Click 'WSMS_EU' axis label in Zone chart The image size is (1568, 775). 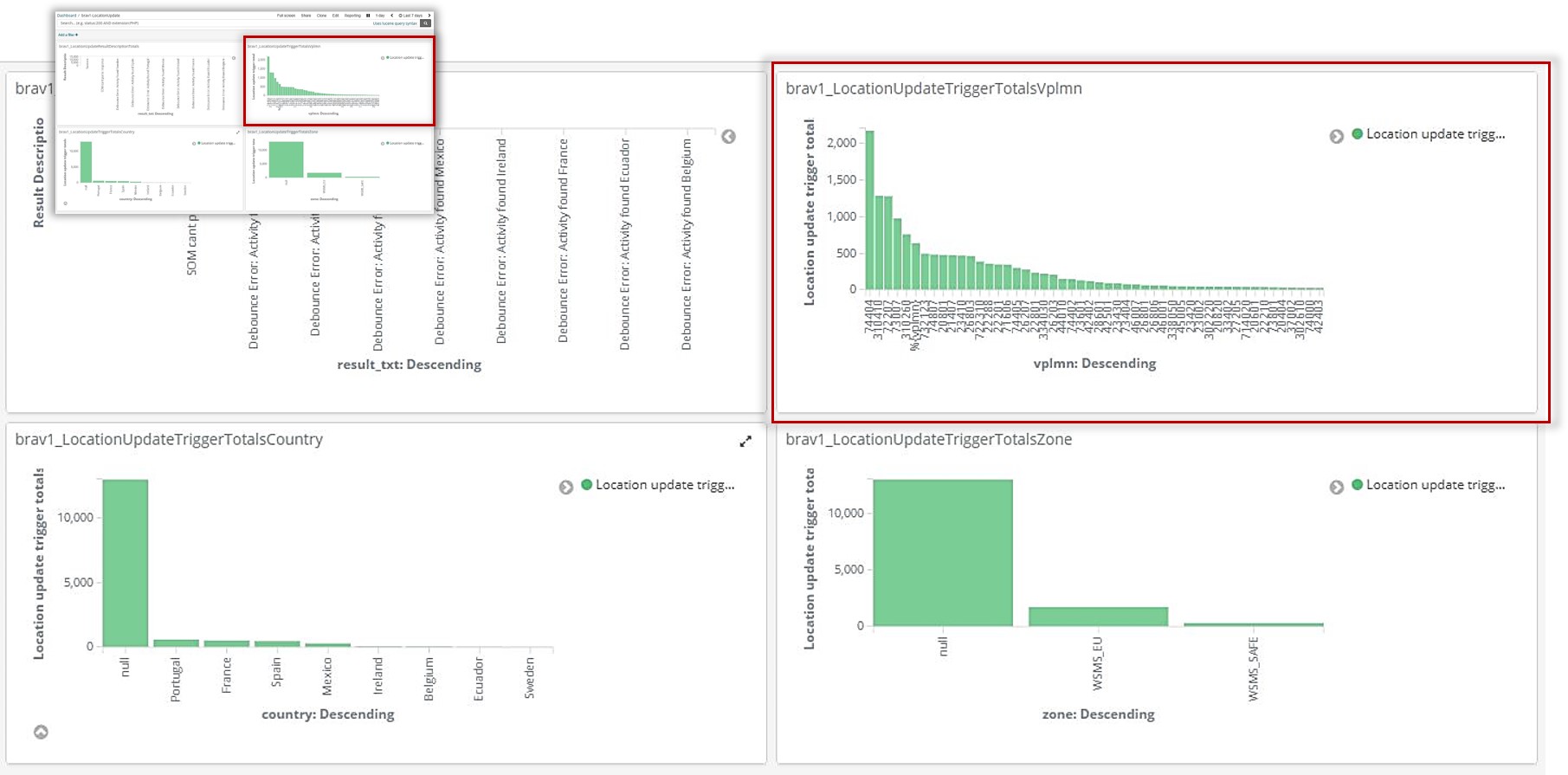coord(1098,663)
